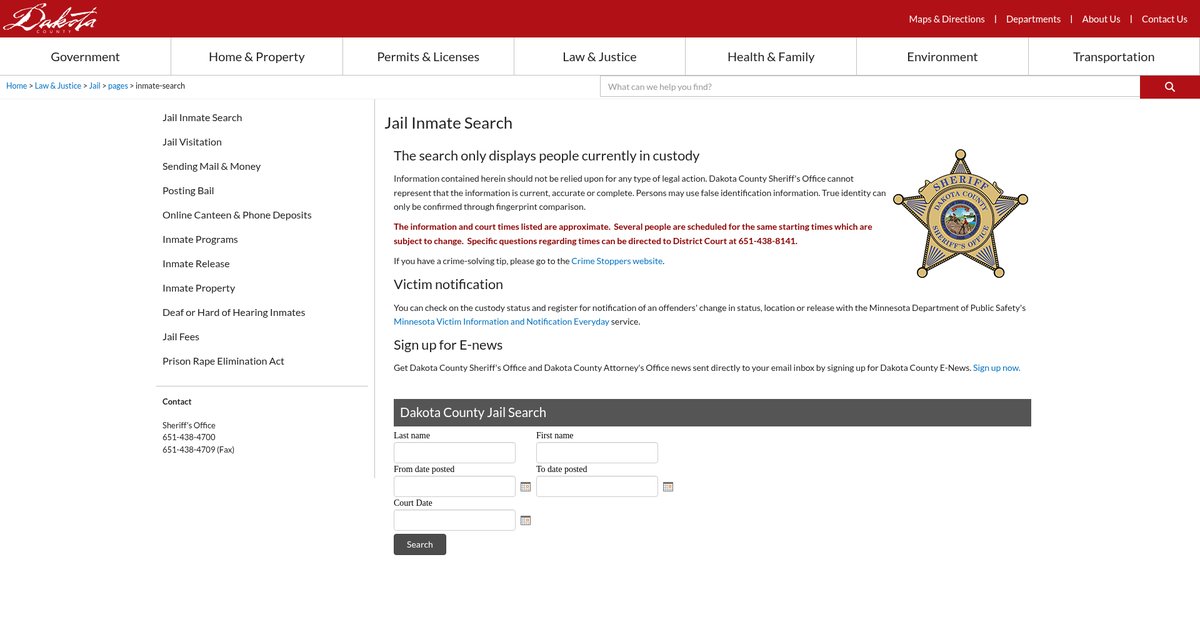Go to Posting Bail page
Image resolution: width=1200 pixels, height=620 pixels.
pos(188,191)
